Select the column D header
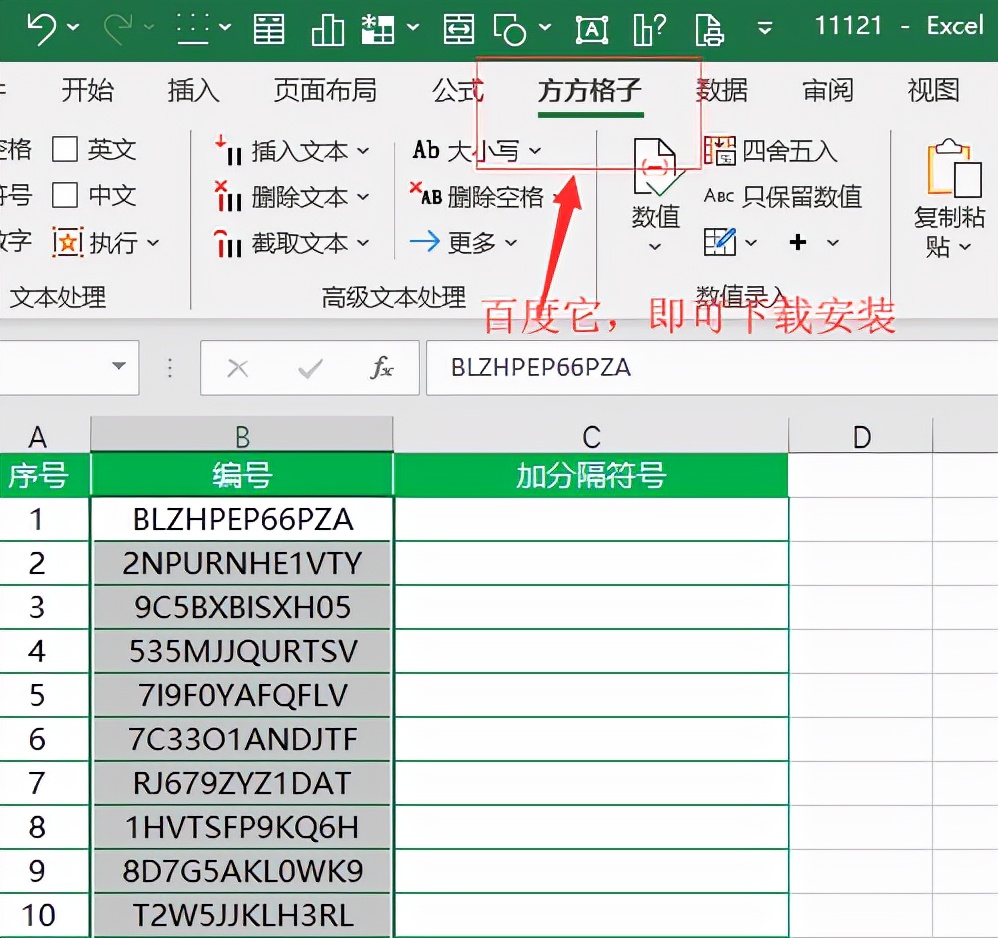The image size is (998, 938). tap(861, 436)
